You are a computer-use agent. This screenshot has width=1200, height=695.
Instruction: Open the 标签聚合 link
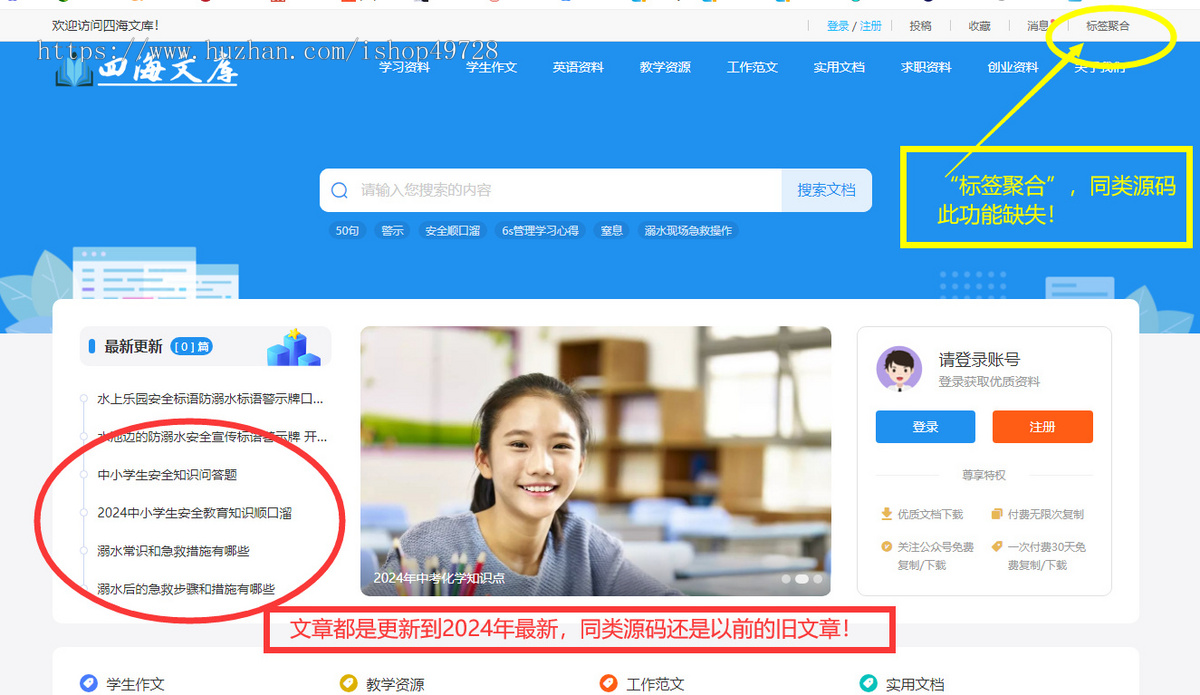1108,26
